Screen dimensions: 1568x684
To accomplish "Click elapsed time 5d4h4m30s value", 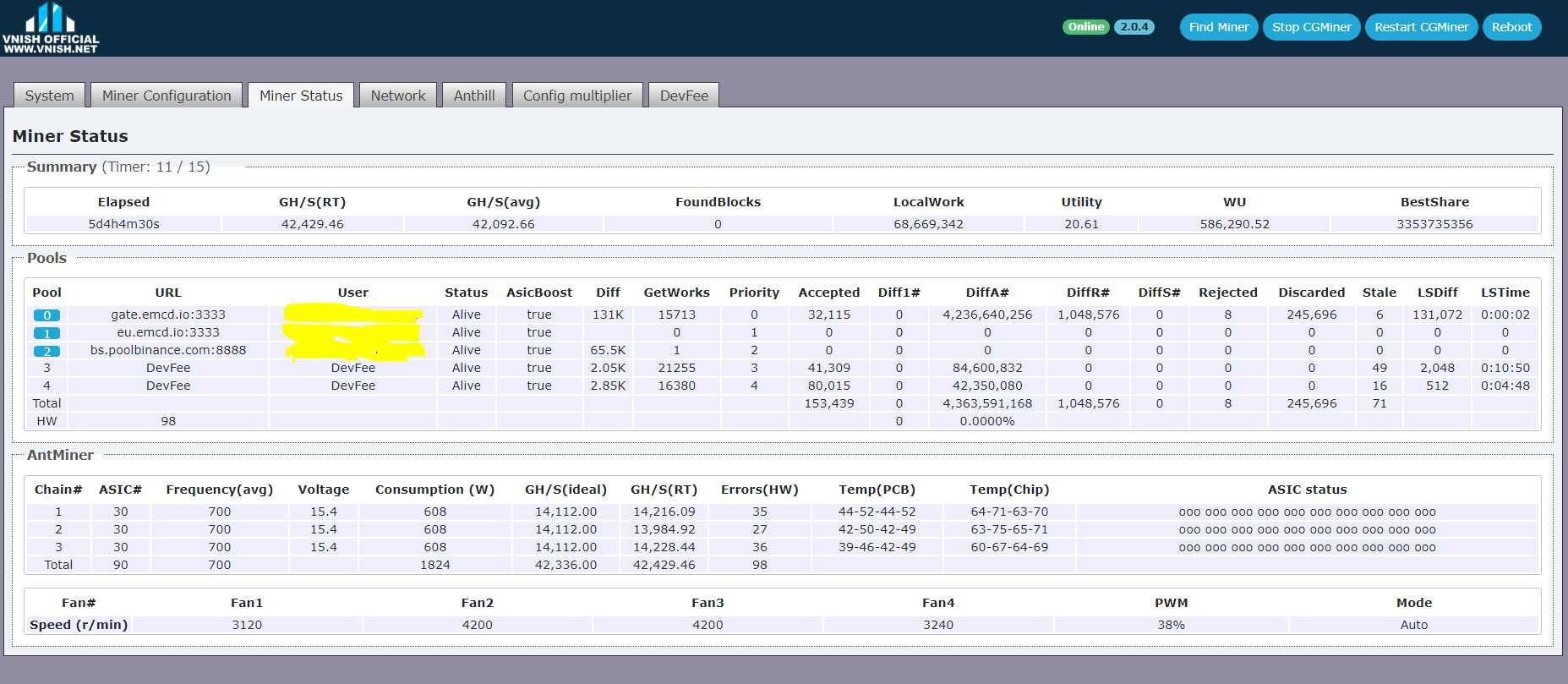I will pyautogui.click(x=123, y=224).
